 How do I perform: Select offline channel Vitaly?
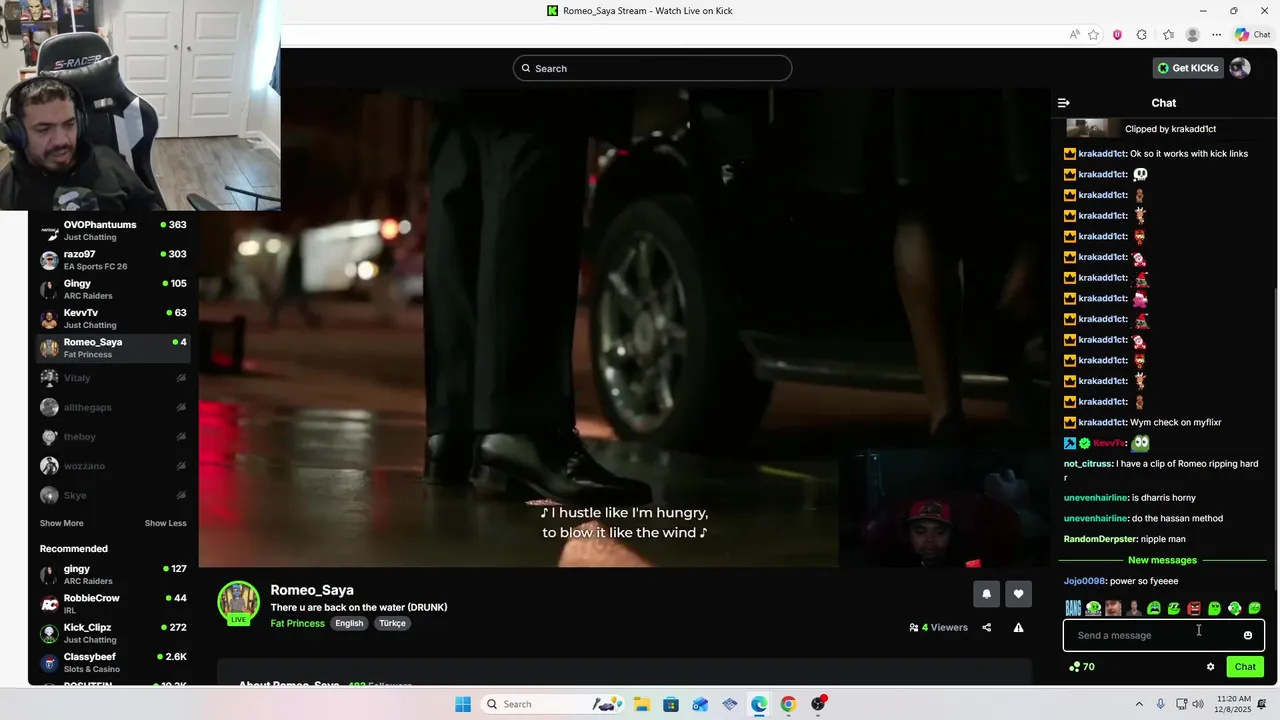pos(113,378)
